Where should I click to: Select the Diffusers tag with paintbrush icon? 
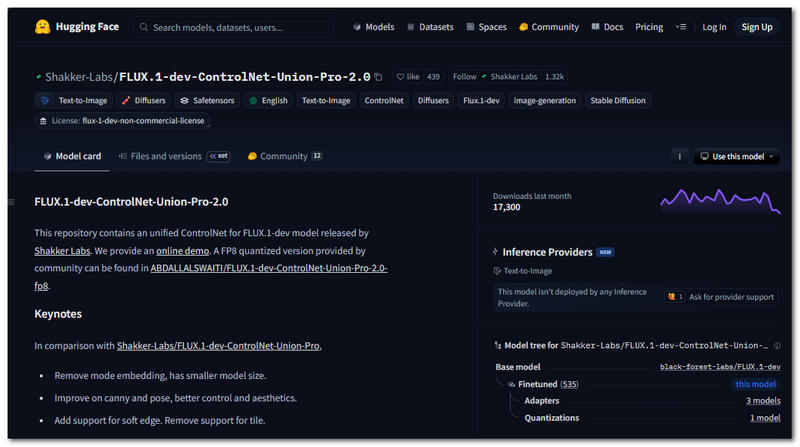(x=143, y=101)
